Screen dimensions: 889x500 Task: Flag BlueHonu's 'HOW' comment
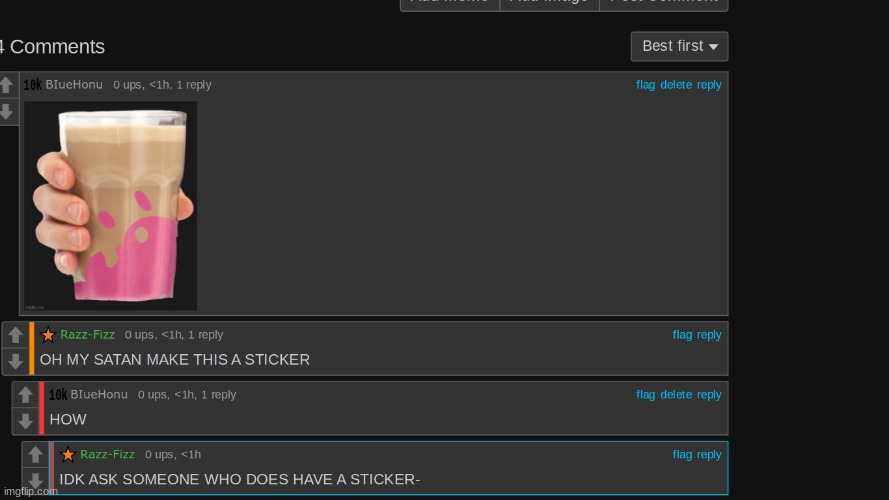click(x=645, y=395)
